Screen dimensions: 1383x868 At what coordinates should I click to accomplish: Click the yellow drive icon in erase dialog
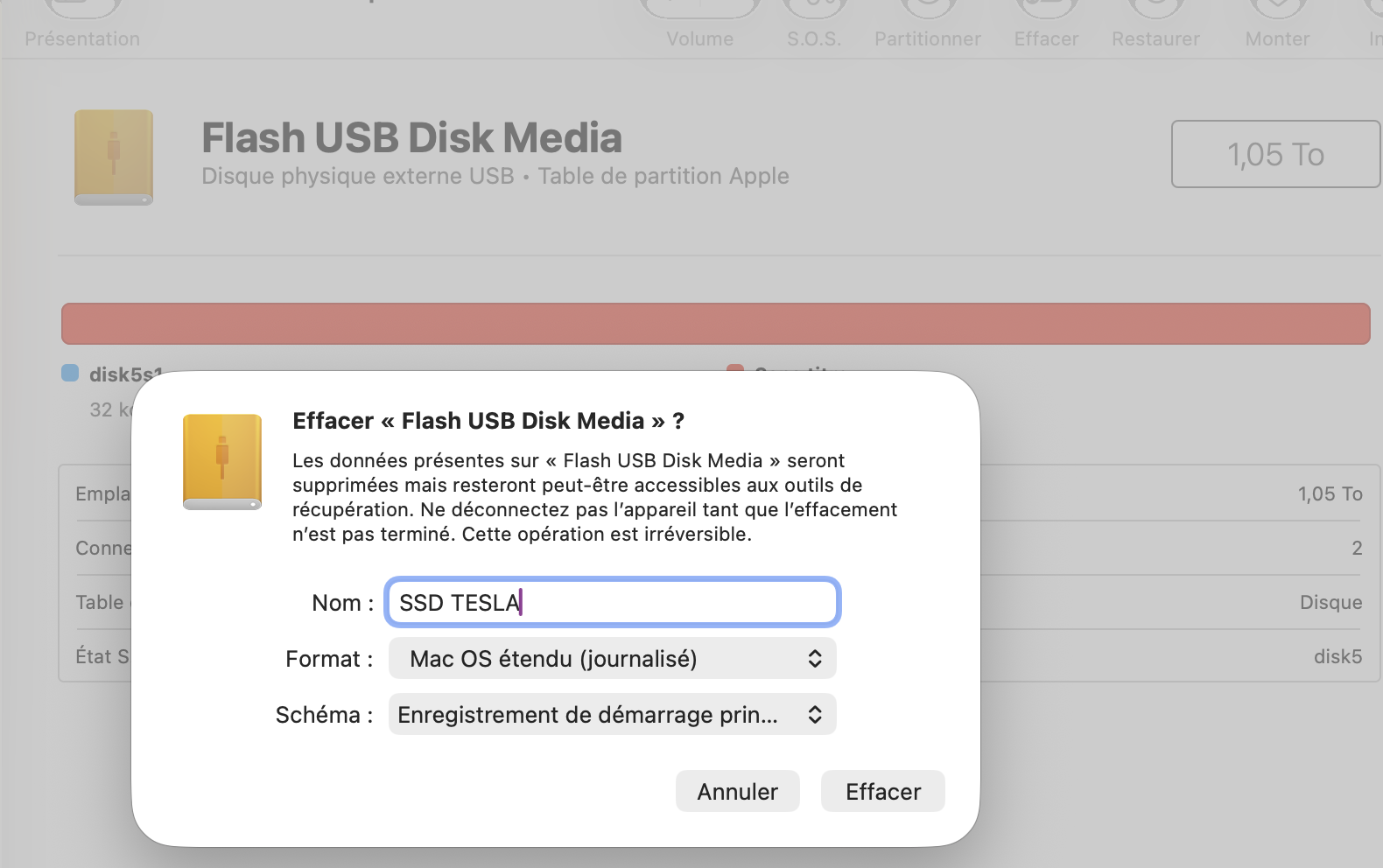click(x=222, y=461)
